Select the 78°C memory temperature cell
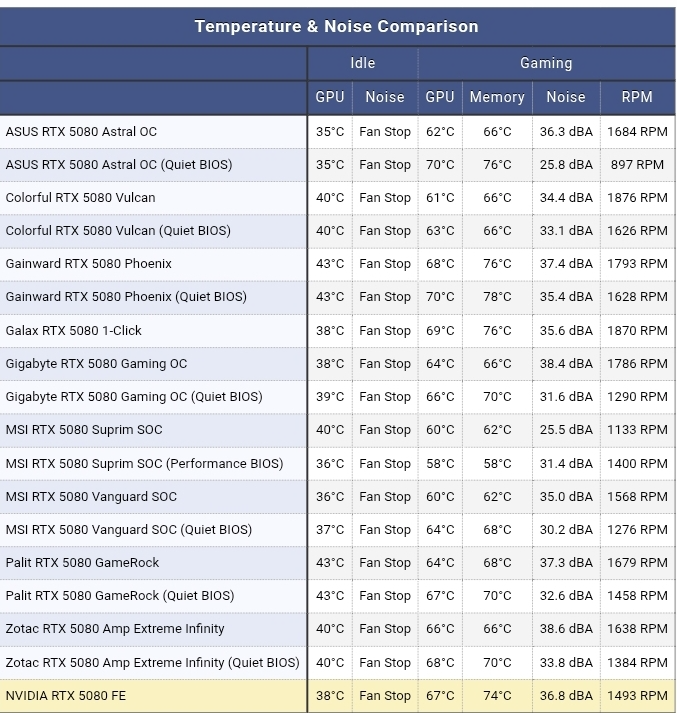 (497, 296)
